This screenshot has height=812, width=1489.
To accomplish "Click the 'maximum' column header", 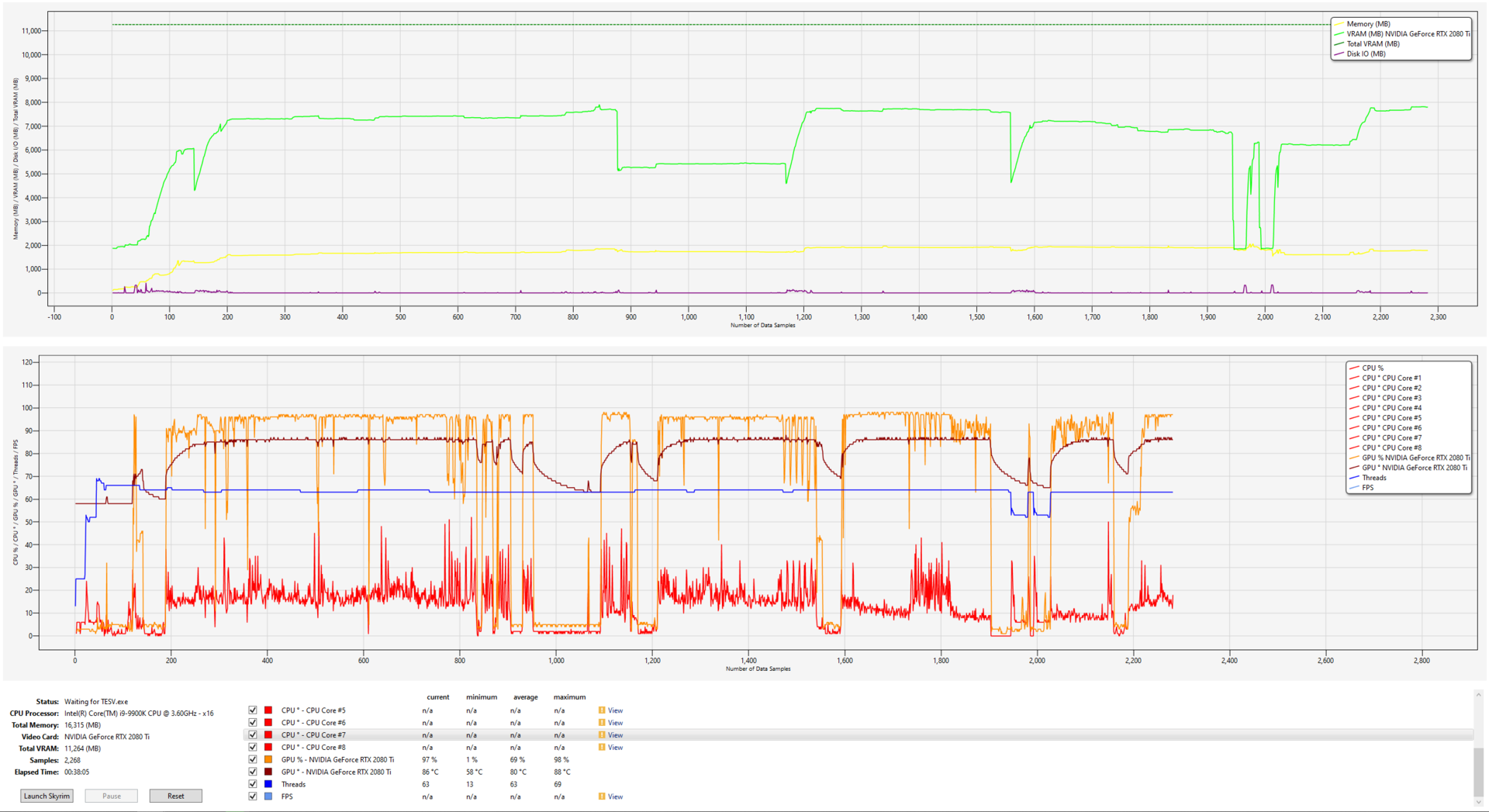I will coord(570,697).
